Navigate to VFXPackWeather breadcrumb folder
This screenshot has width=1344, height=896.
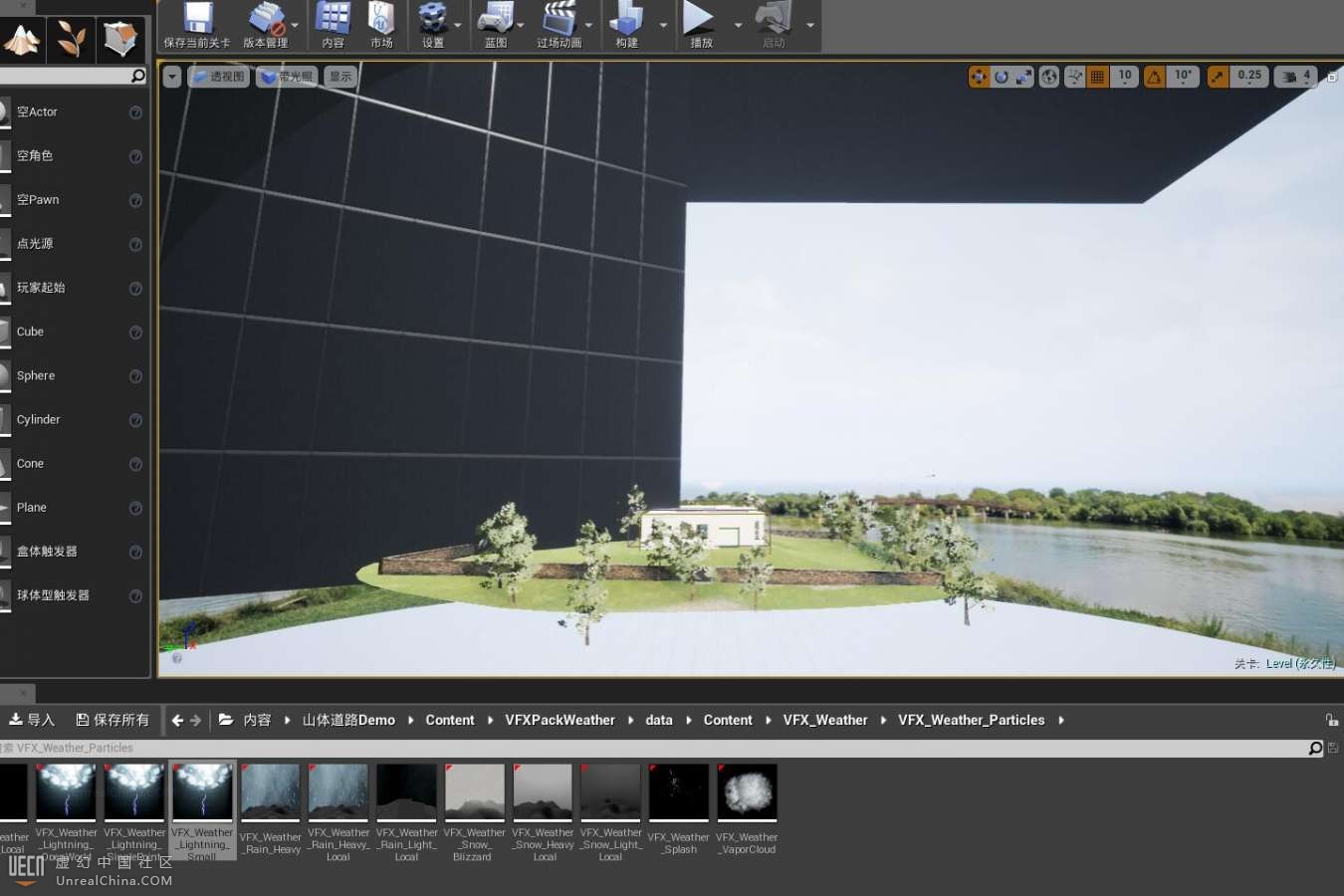pyautogui.click(x=560, y=720)
